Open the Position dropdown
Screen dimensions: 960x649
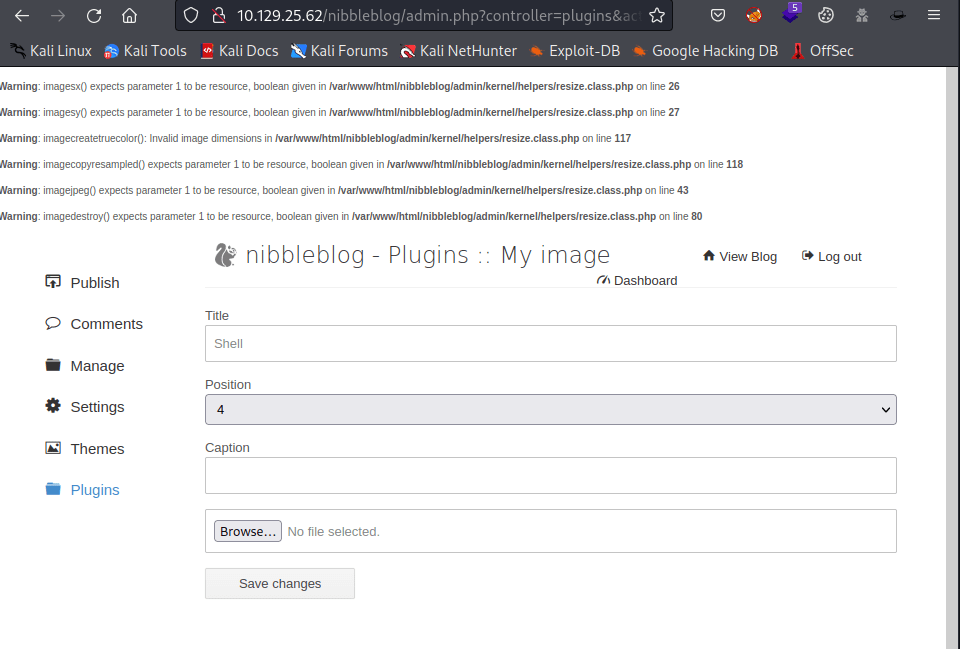point(550,409)
